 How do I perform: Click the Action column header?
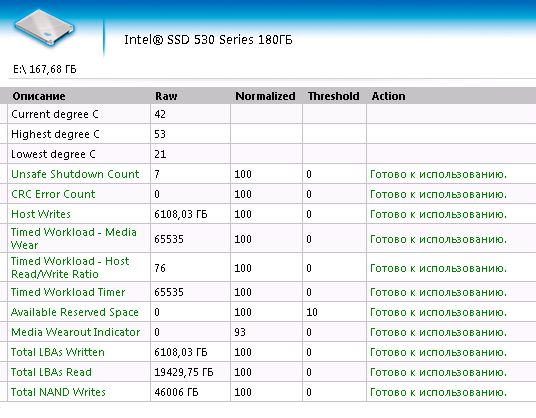pos(388,96)
